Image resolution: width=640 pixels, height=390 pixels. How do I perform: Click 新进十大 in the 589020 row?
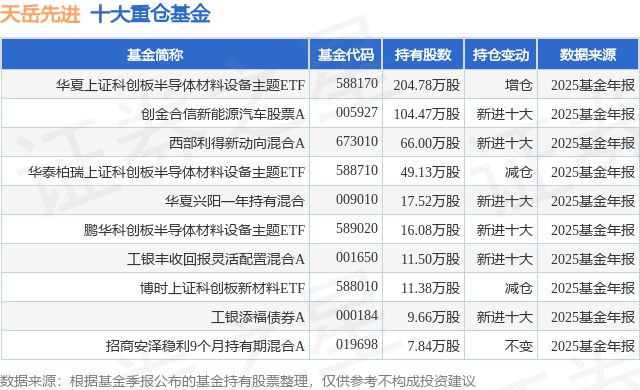tap(505, 230)
